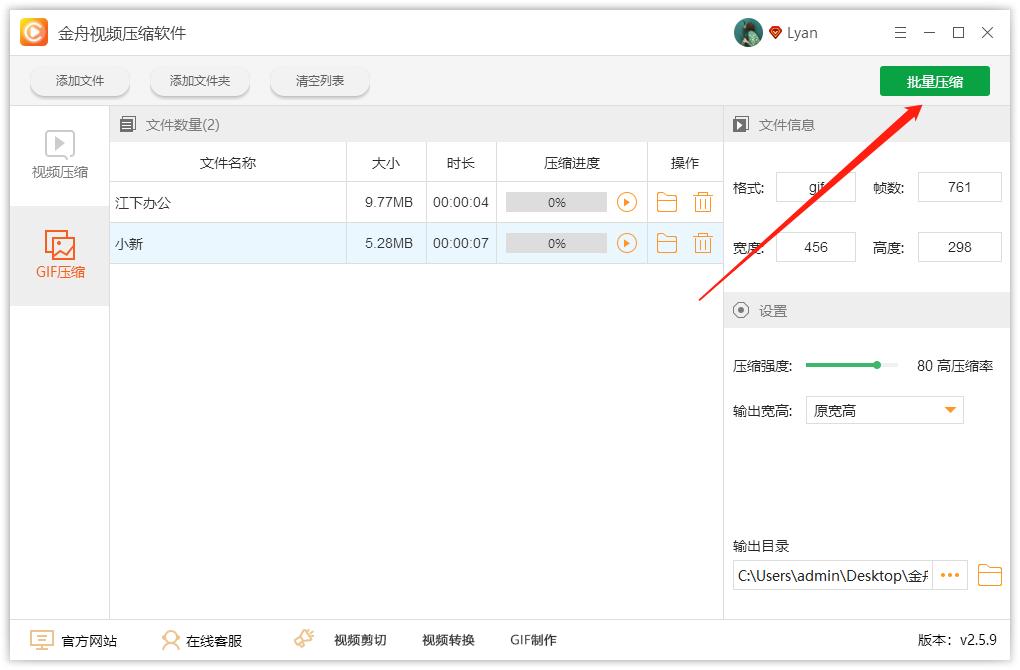The height and width of the screenshot is (670, 1020).
Task: Click 添加文件夹 button
Action: 200,81
